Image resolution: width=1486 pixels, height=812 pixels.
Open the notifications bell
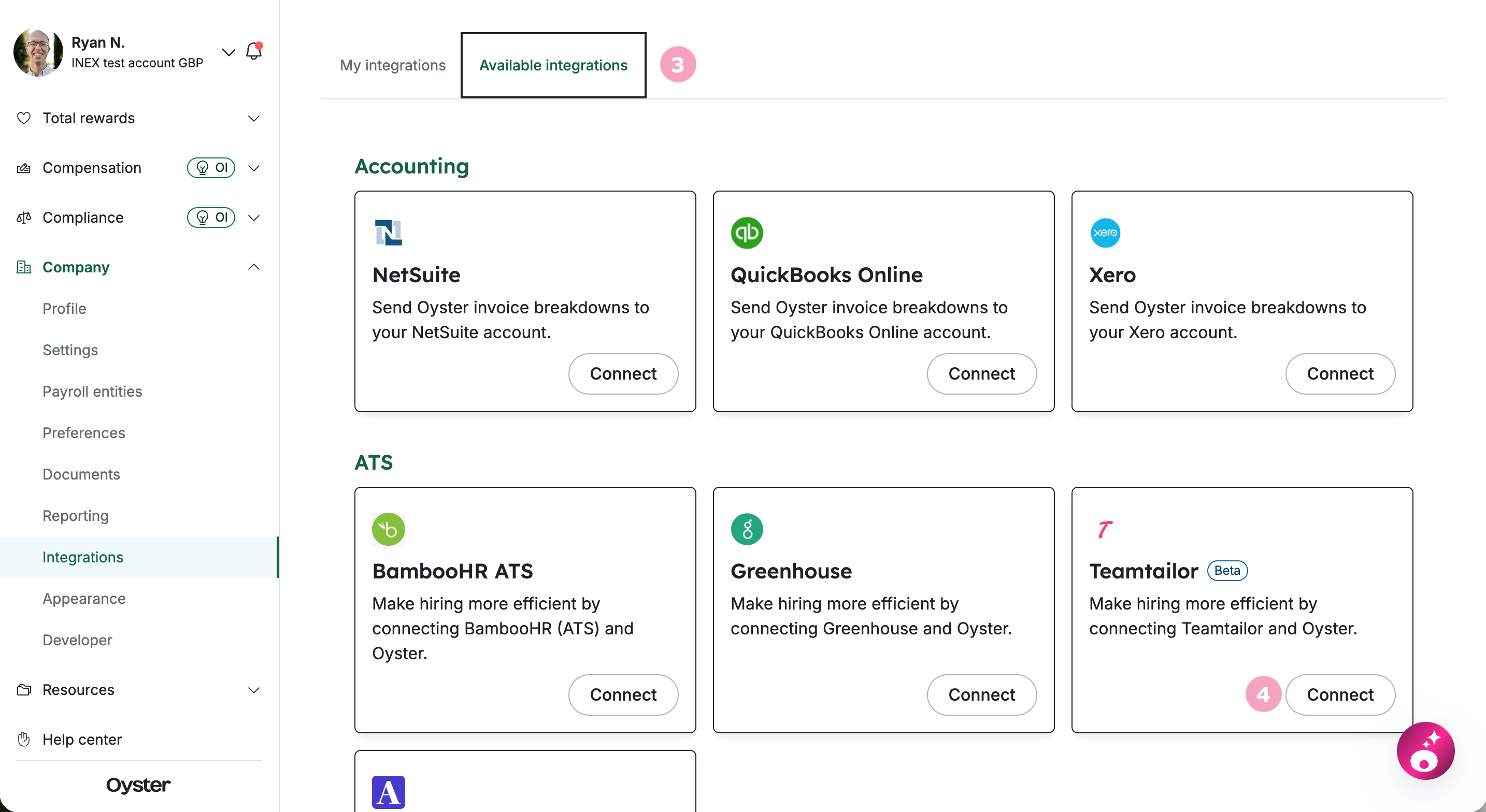[x=254, y=51]
